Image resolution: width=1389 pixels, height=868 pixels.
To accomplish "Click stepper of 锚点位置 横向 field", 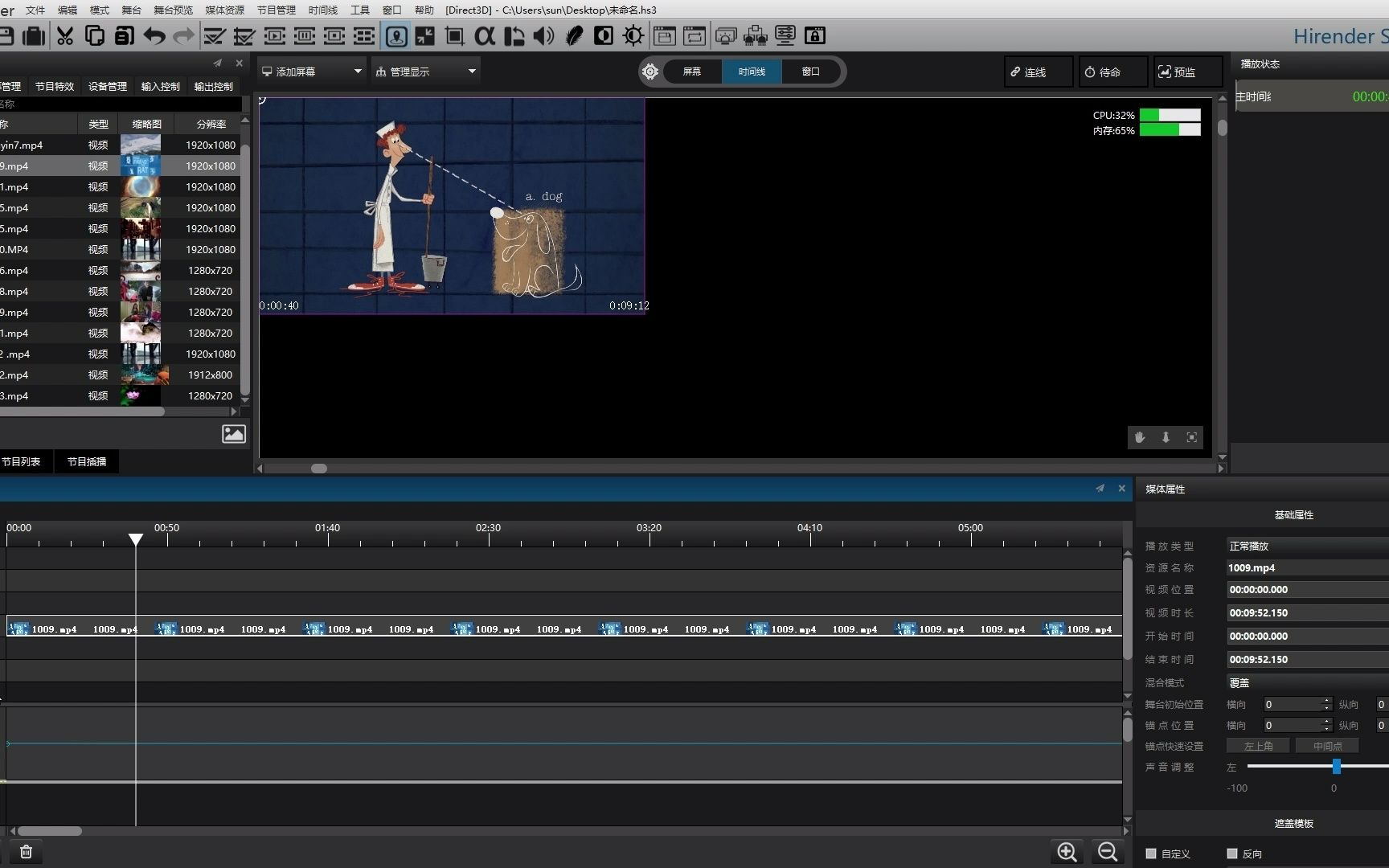I will [1327, 725].
